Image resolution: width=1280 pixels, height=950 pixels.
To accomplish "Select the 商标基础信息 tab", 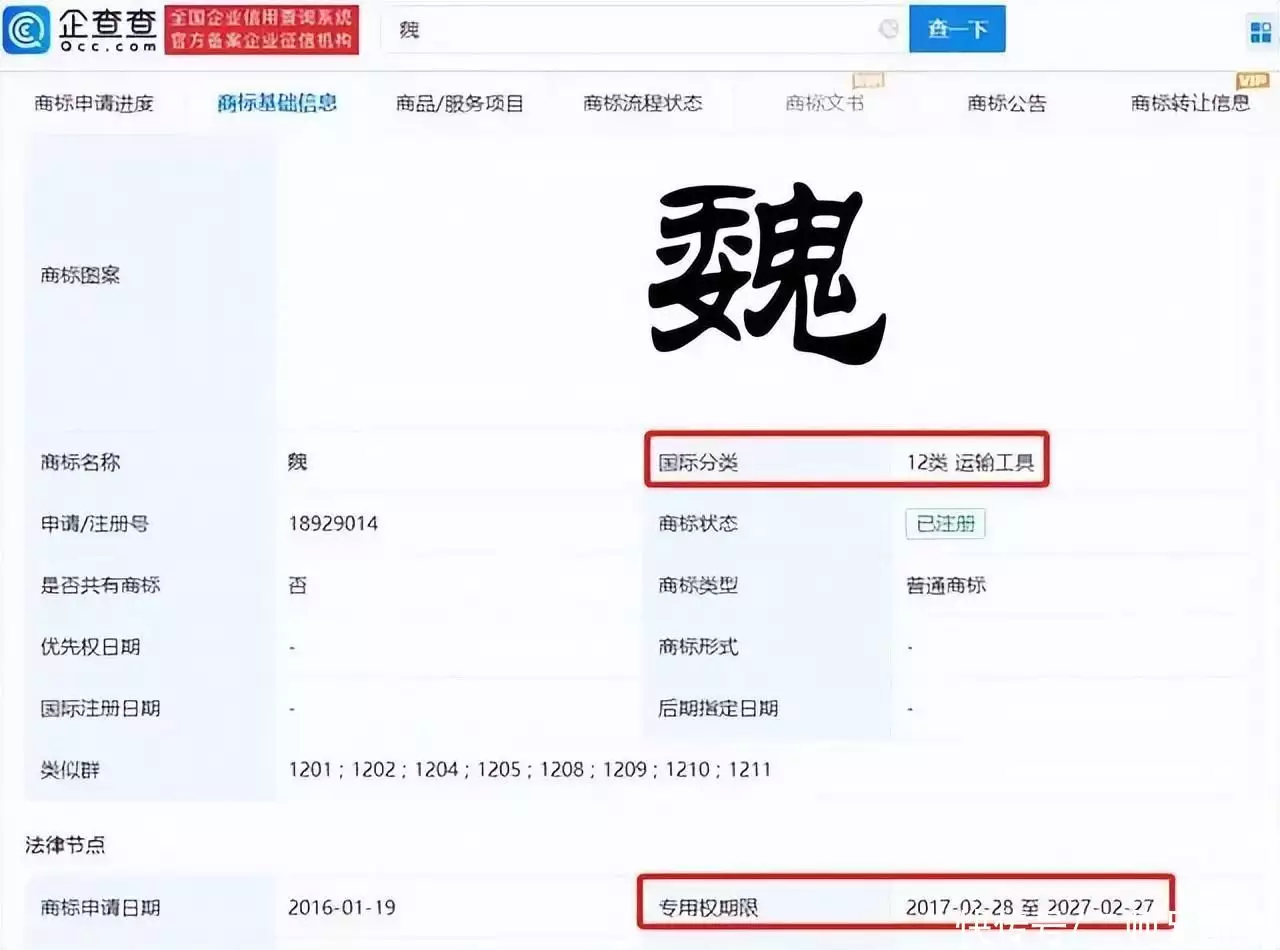I will 277,103.
